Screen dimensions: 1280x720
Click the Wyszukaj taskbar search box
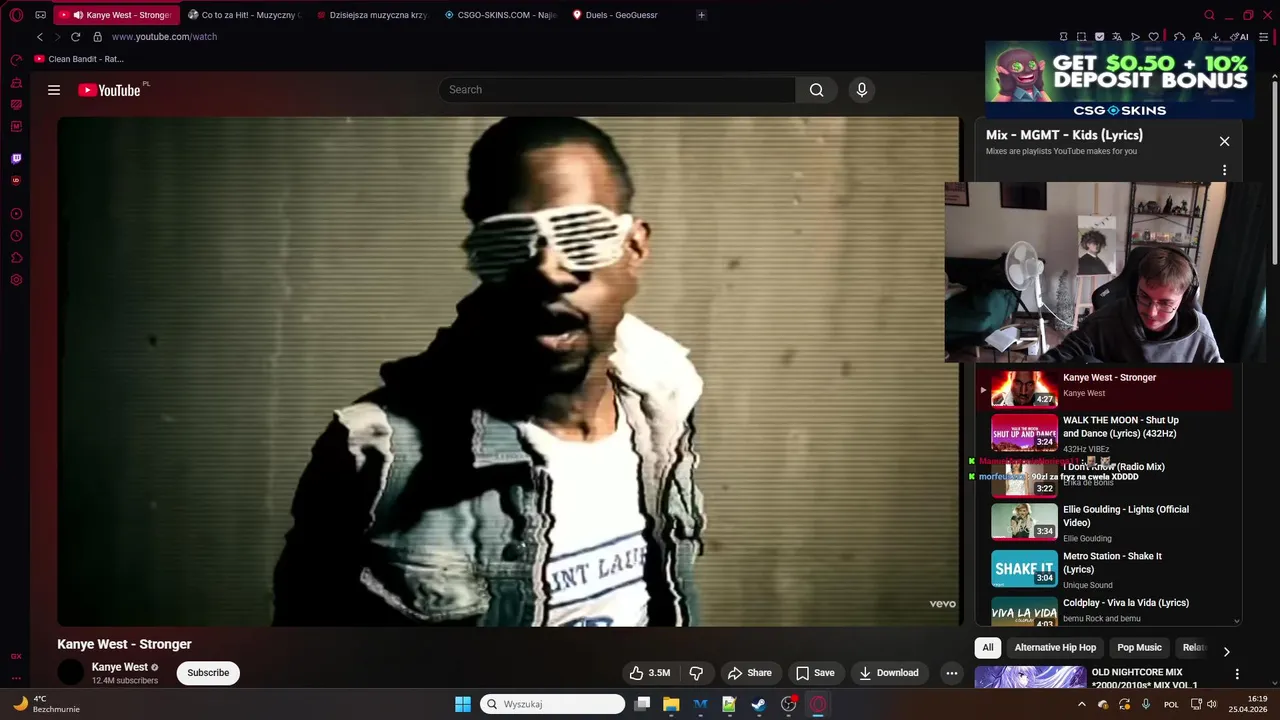[552, 704]
